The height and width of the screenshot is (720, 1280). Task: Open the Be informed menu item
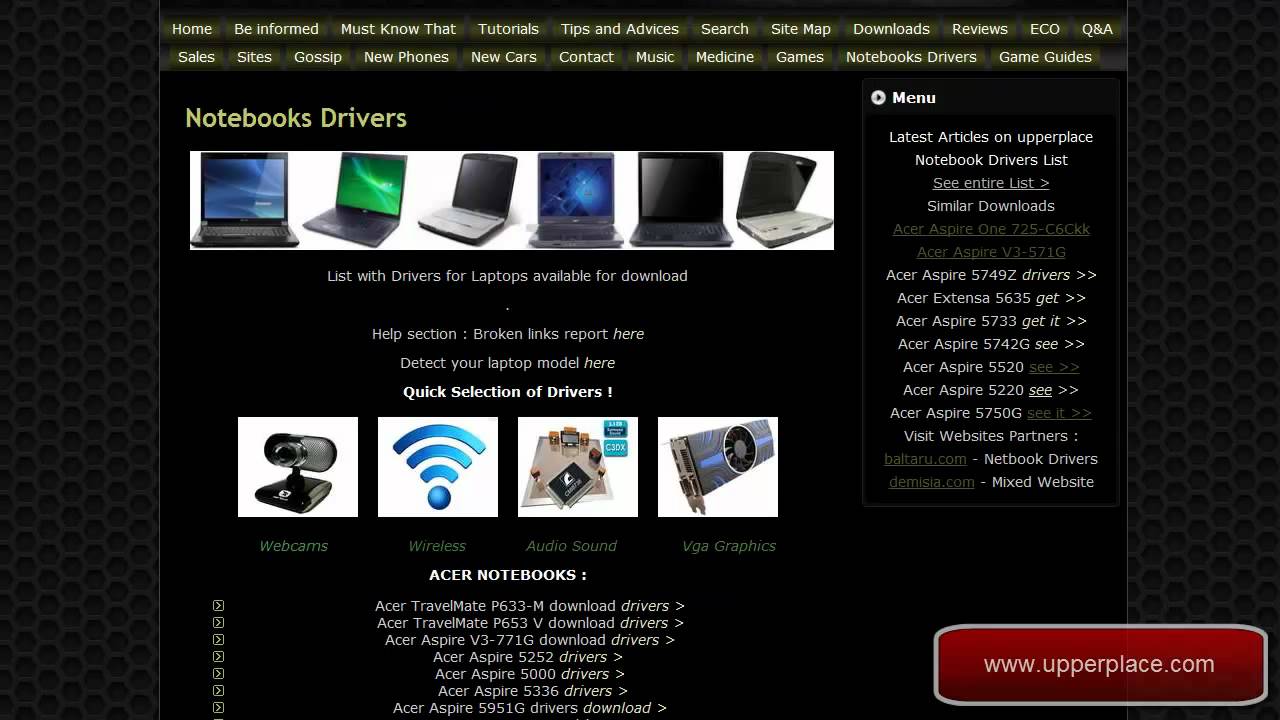pos(276,29)
